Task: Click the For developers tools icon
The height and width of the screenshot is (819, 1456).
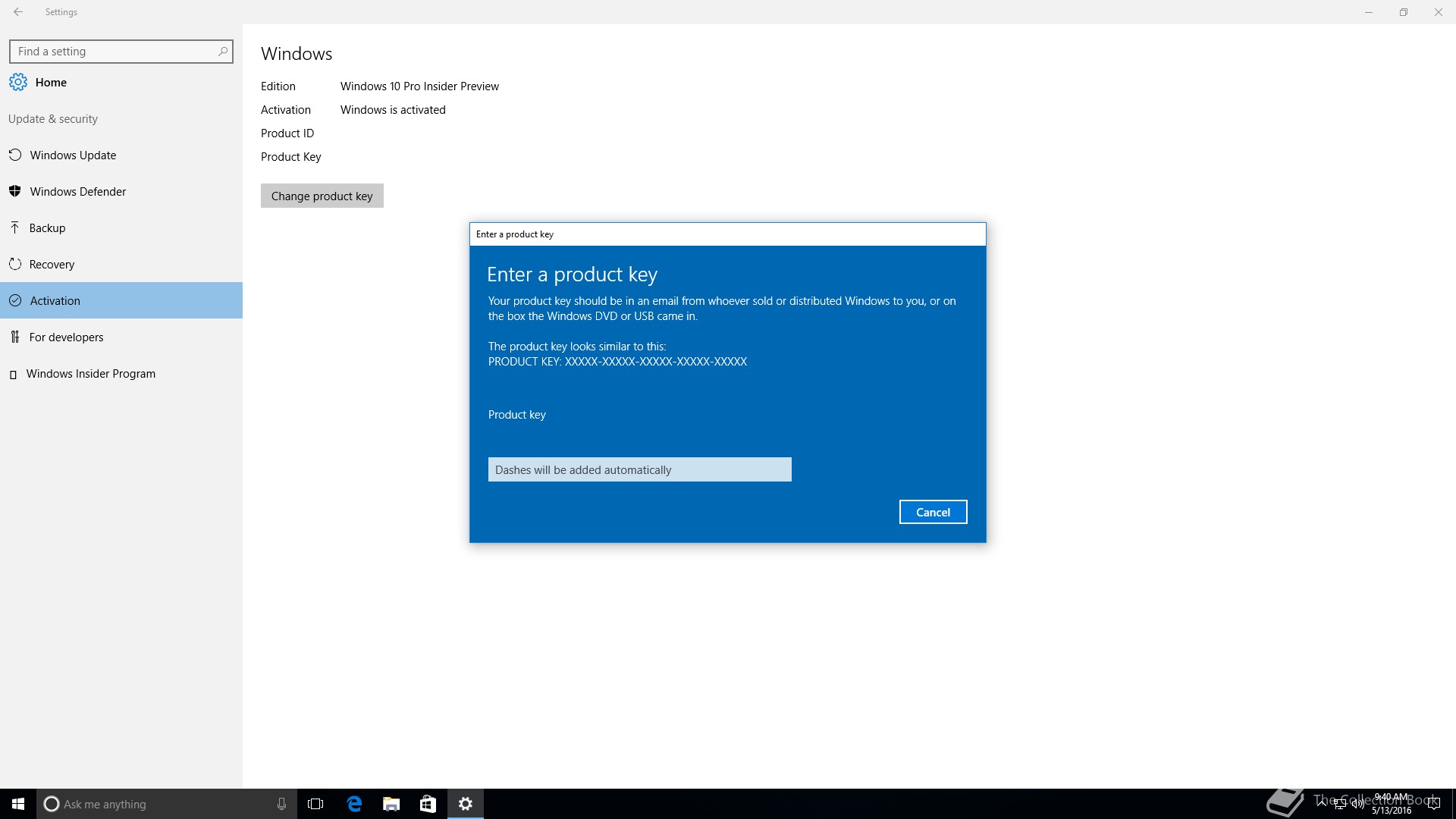Action: click(14, 337)
